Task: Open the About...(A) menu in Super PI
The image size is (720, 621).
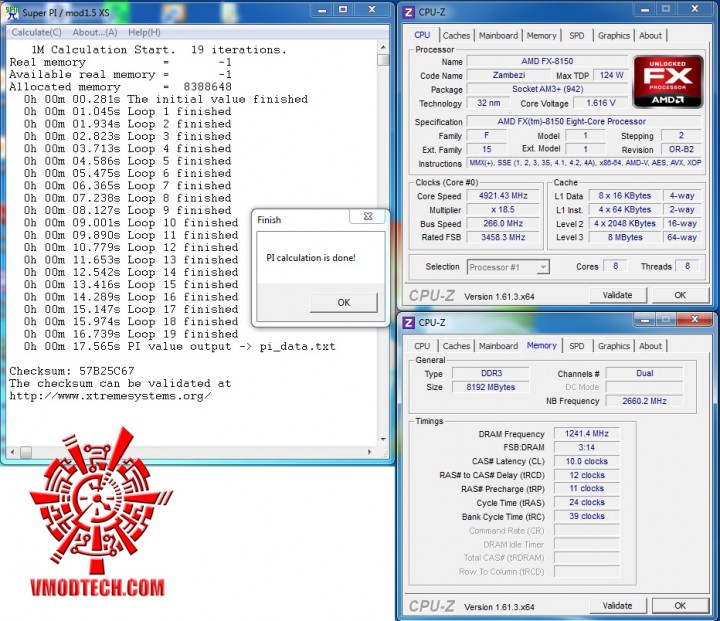Action: pyautogui.click(x=95, y=32)
